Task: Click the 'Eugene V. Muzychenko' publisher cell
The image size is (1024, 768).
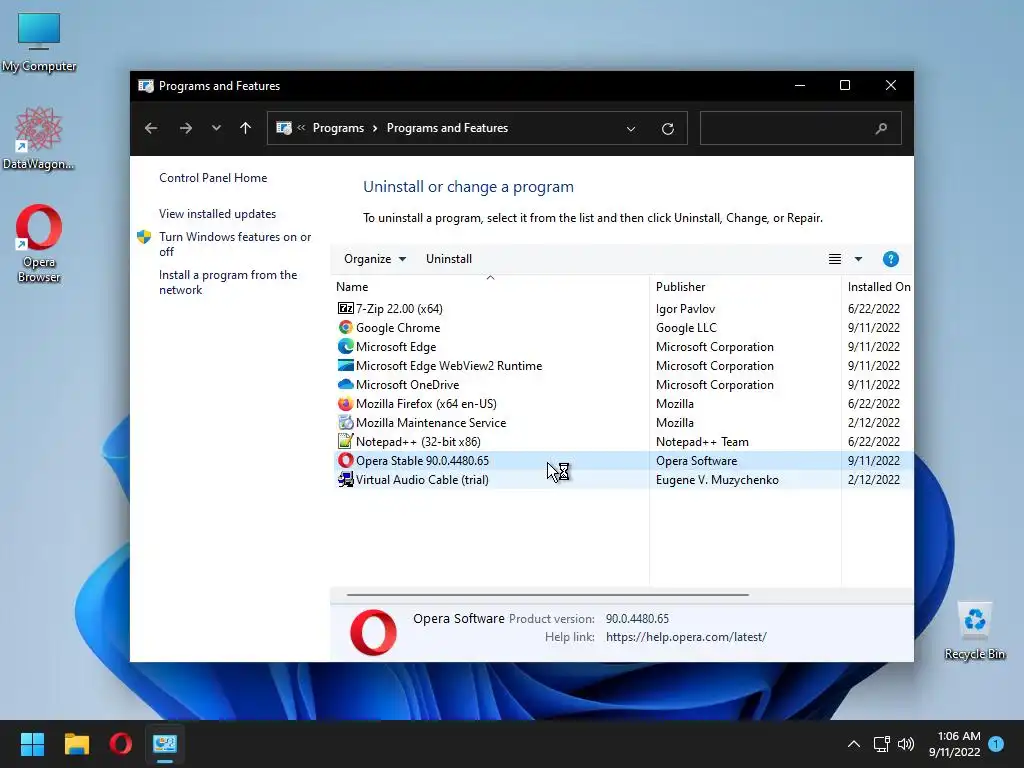Action: tap(717, 479)
